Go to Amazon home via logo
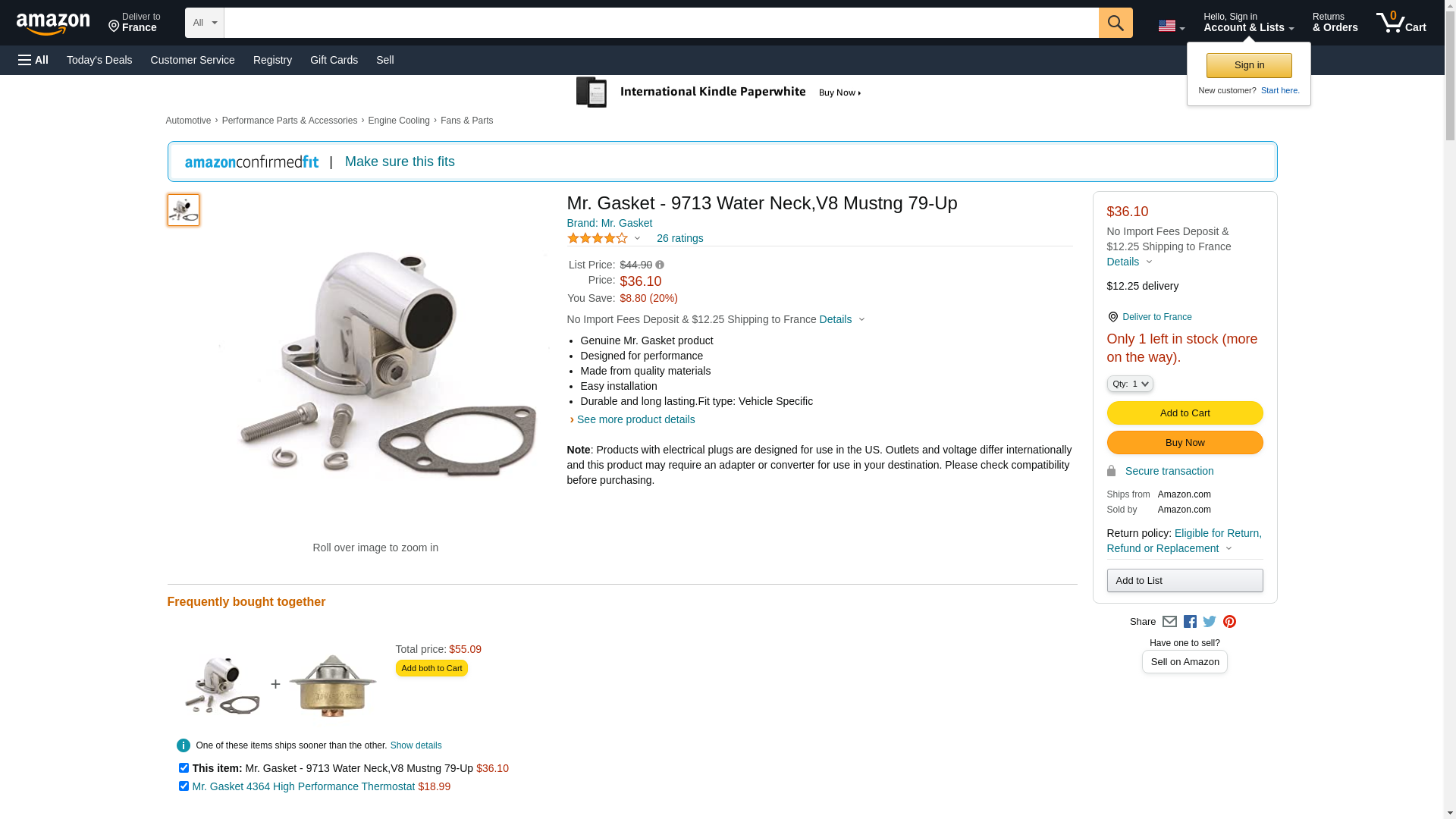The height and width of the screenshot is (819, 1456). click(x=53, y=24)
